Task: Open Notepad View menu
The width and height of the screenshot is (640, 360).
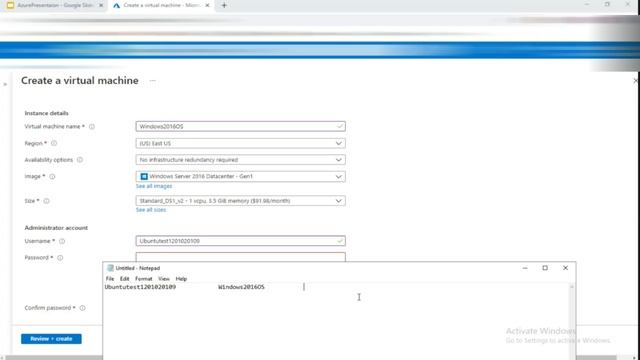Action: tap(164, 279)
